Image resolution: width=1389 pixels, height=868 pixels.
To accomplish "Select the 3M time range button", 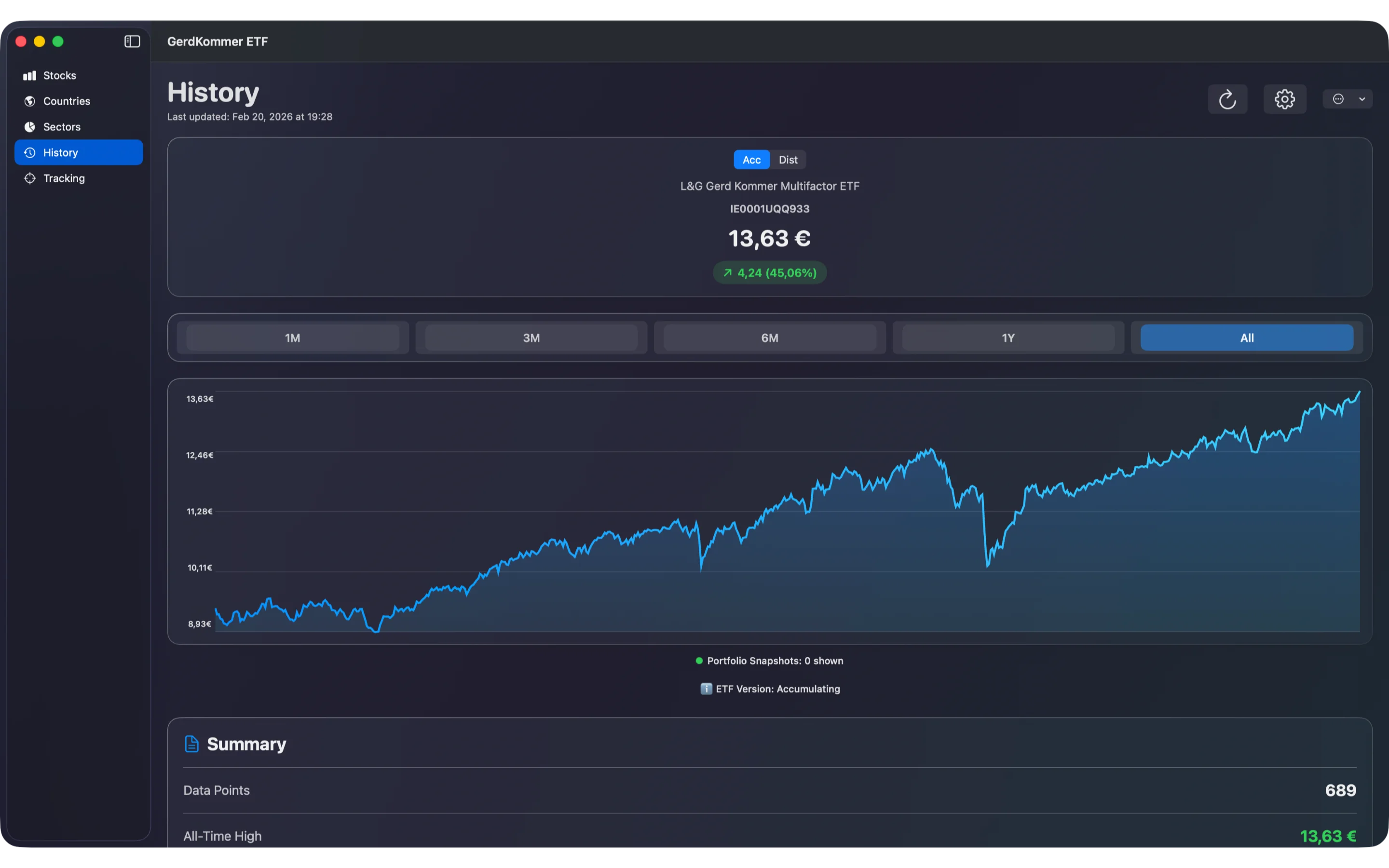I will pyautogui.click(x=531, y=338).
